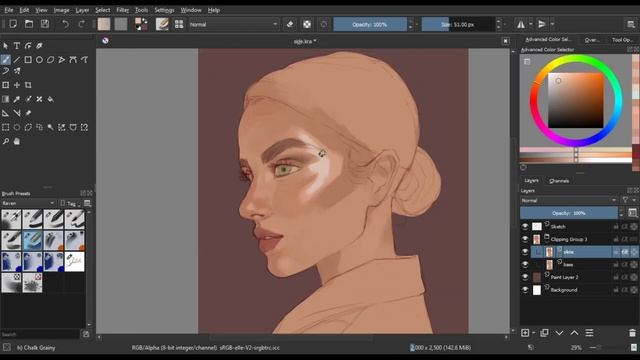
Task: Select the Crop tool
Action: (x=28, y=85)
